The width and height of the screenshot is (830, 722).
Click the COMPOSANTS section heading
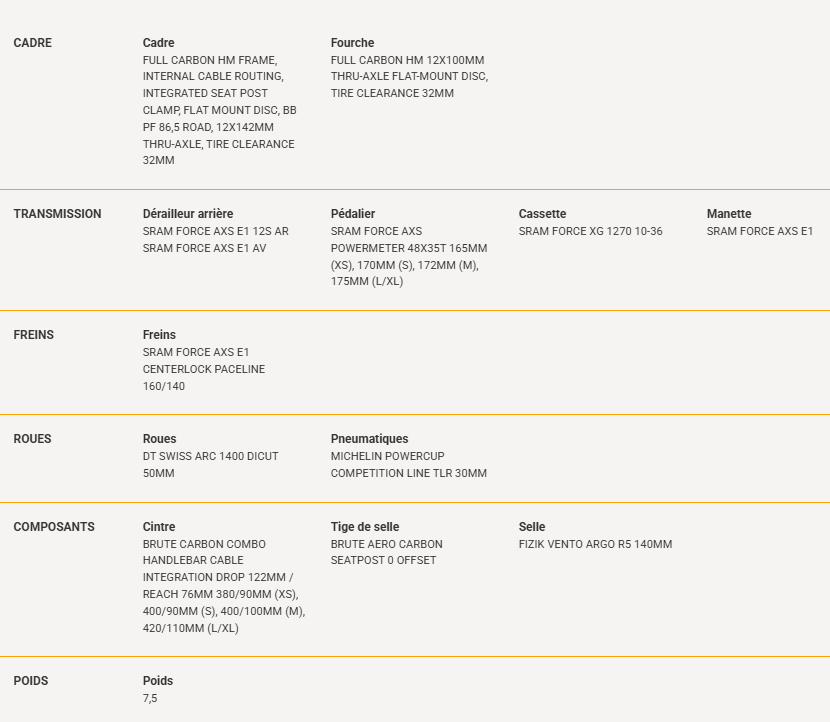[54, 527]
